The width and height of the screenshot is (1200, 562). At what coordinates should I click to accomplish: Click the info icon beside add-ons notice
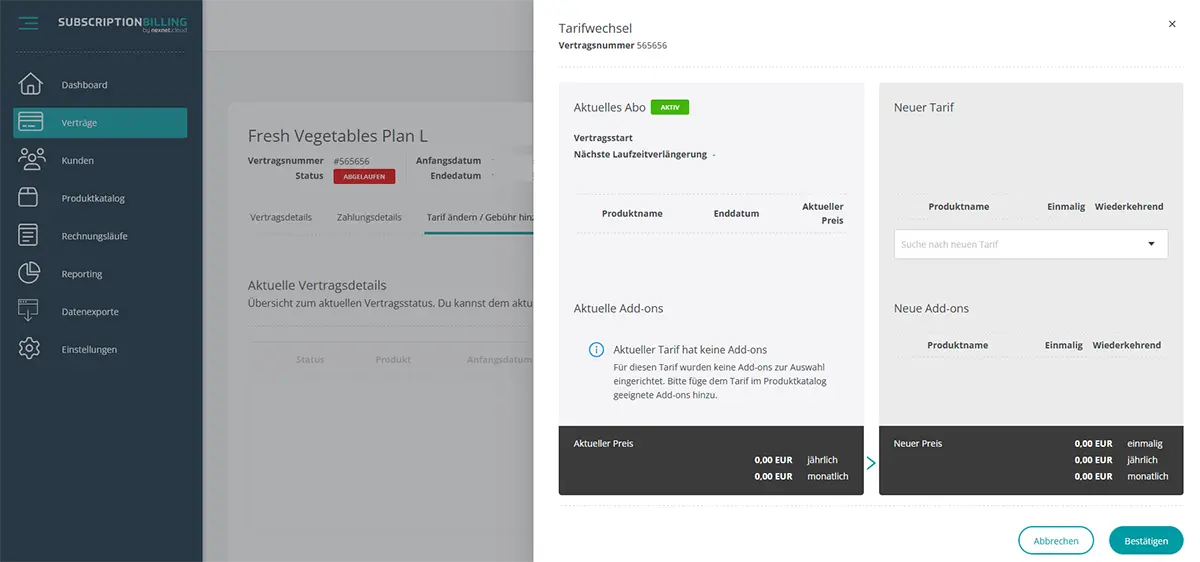coord(596,350)
